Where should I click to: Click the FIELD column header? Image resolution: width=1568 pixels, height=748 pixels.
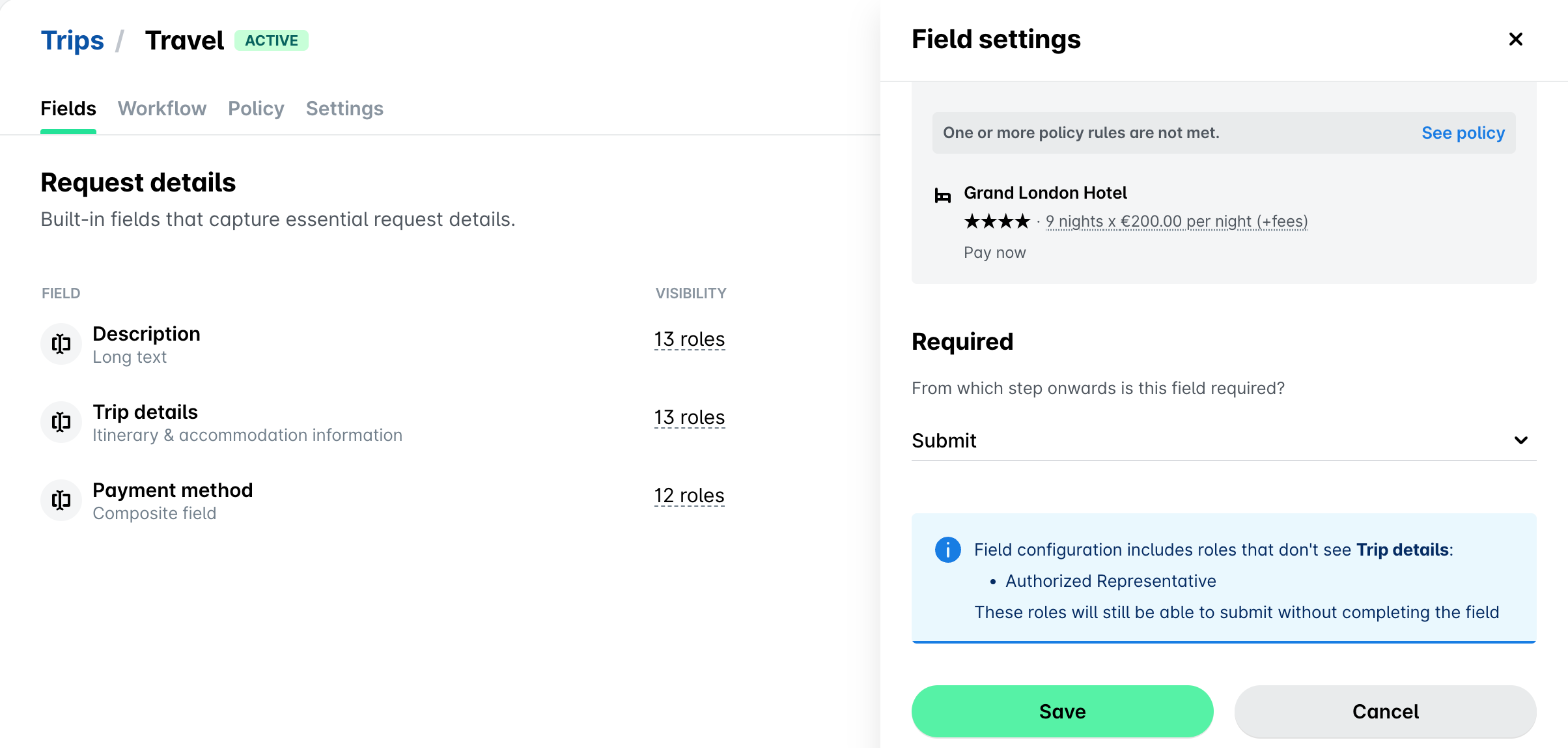61,293
